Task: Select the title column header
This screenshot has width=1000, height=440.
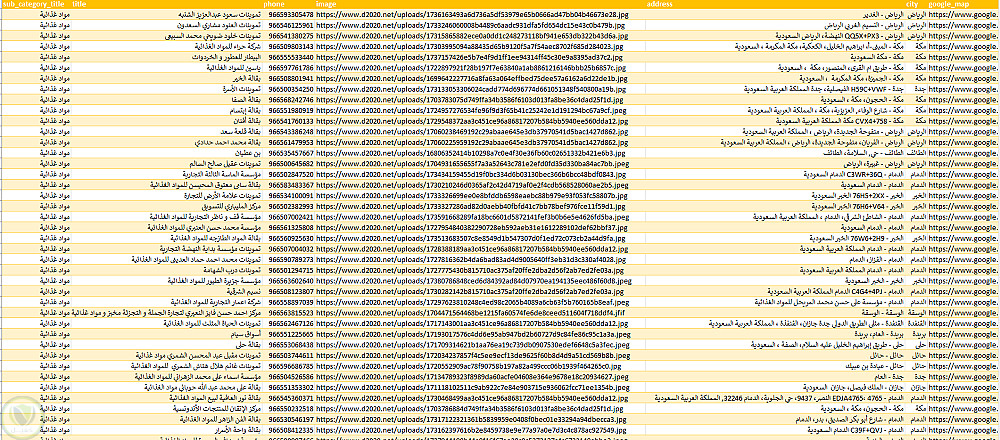Action: tap(79, 4)
